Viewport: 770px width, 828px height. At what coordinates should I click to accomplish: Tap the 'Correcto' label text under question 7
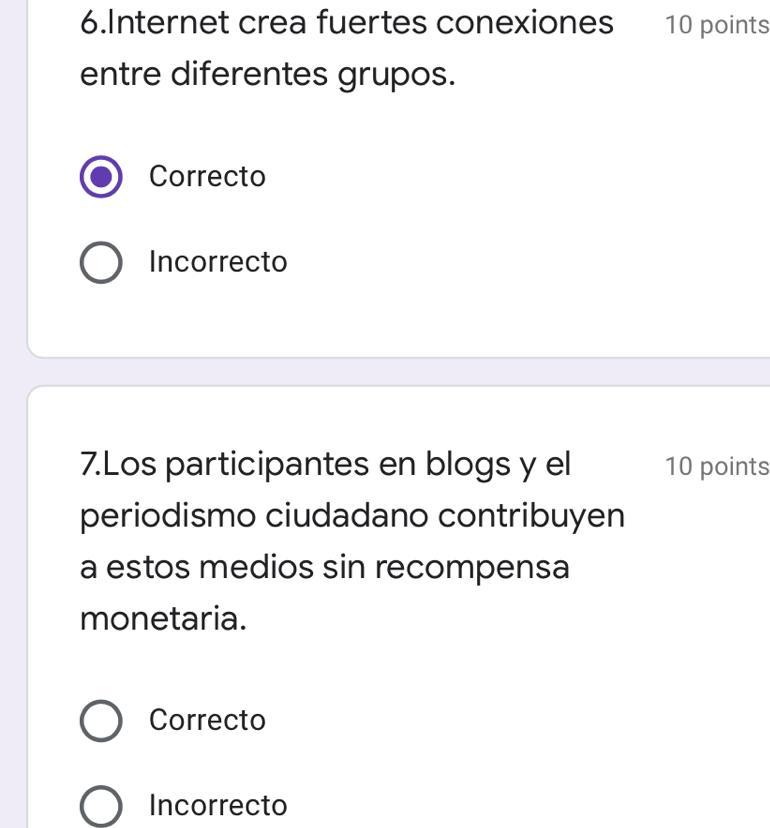click(x=207, y=720)
